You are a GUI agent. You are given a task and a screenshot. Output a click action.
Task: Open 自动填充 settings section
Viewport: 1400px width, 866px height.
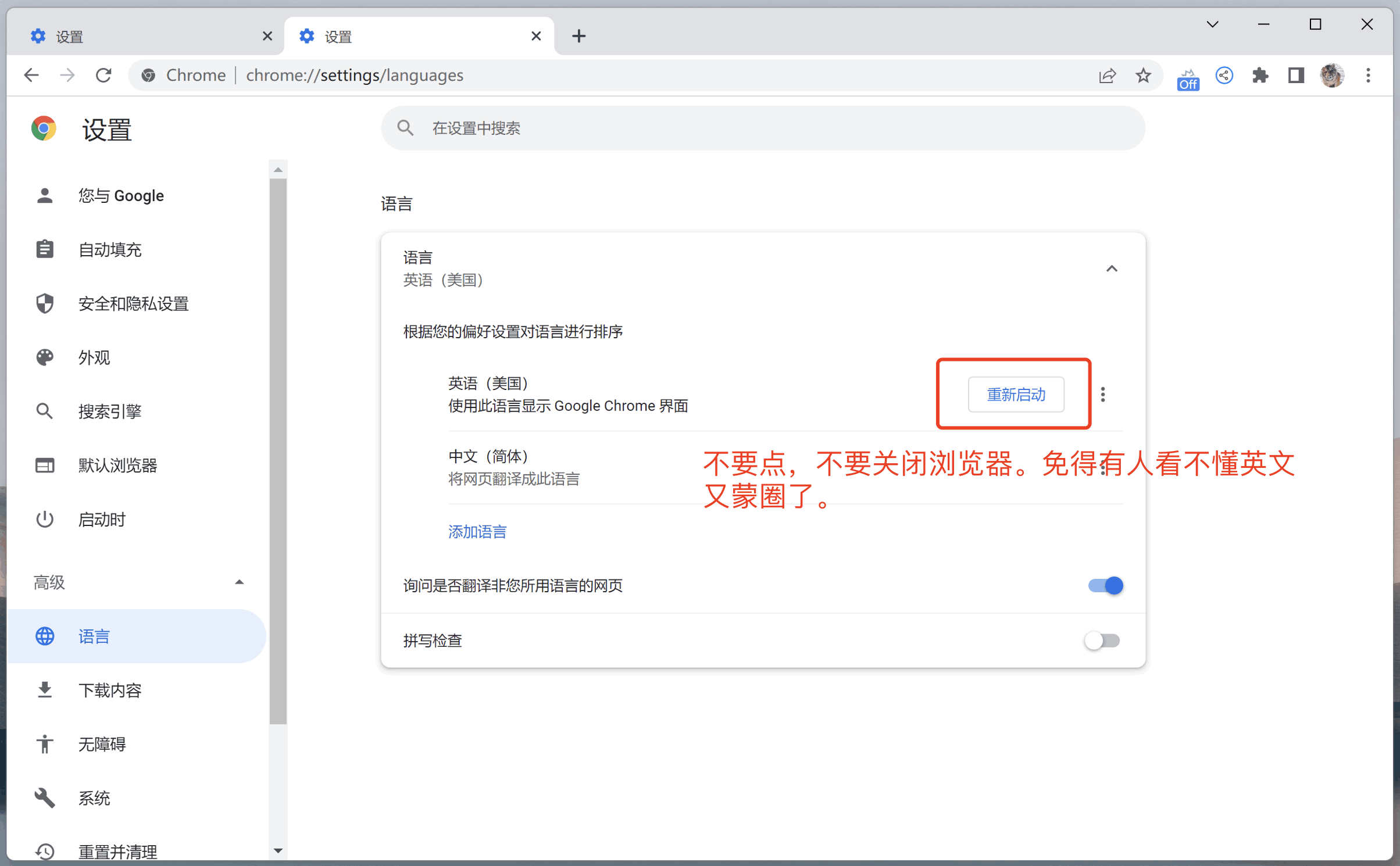point(137,249)
